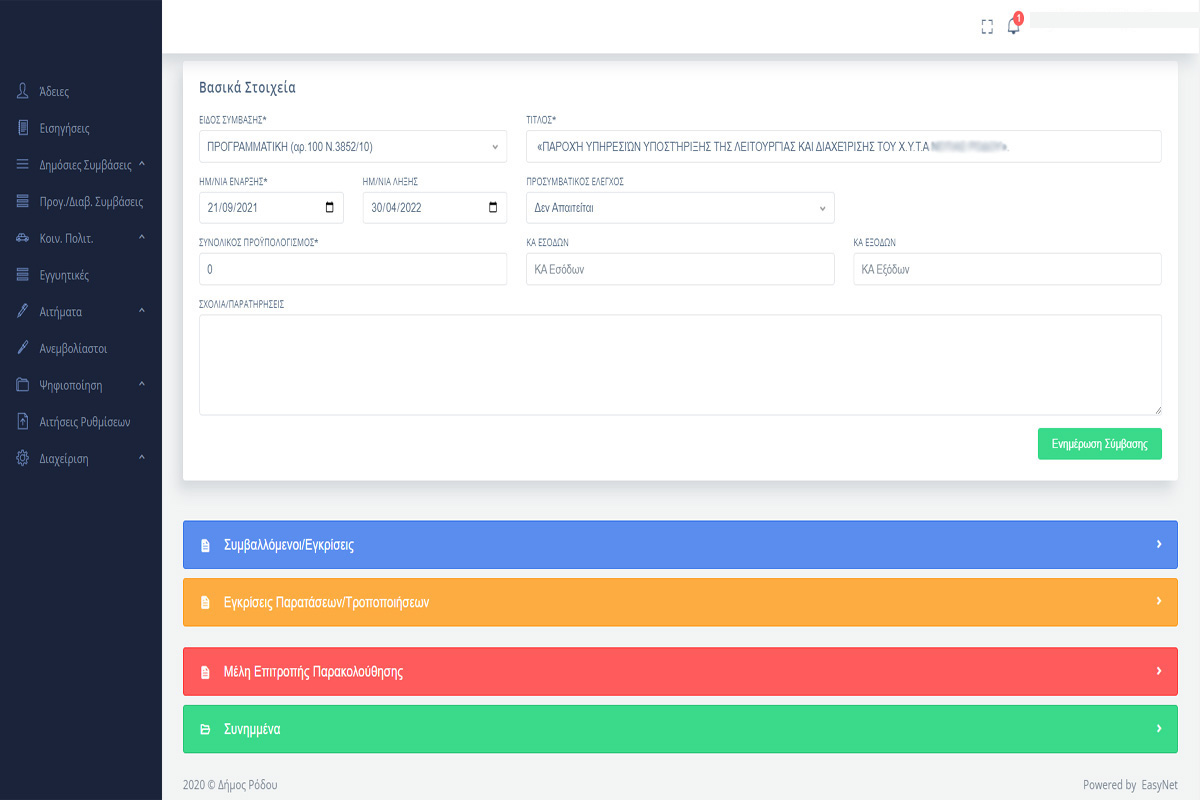Toggle fullscreen mode icon in header
The height and width of the screenshot is (800, 1200).
point(987,27)
